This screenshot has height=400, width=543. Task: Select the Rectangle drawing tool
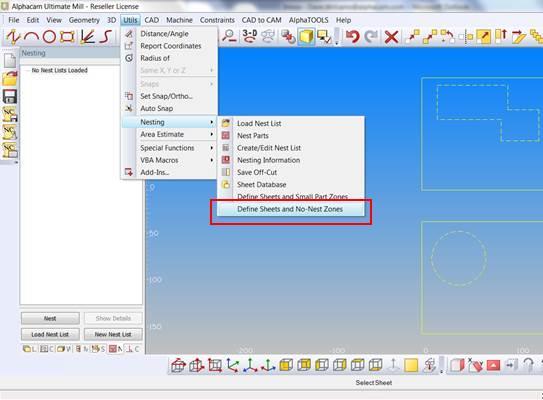[67, 36]
